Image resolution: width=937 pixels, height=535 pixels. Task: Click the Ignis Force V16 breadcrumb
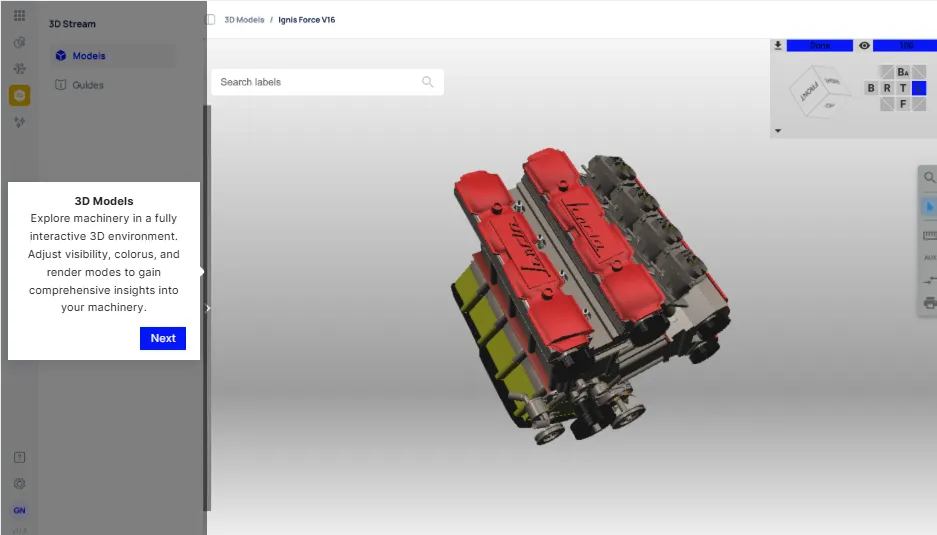click(x=307, y=20)
